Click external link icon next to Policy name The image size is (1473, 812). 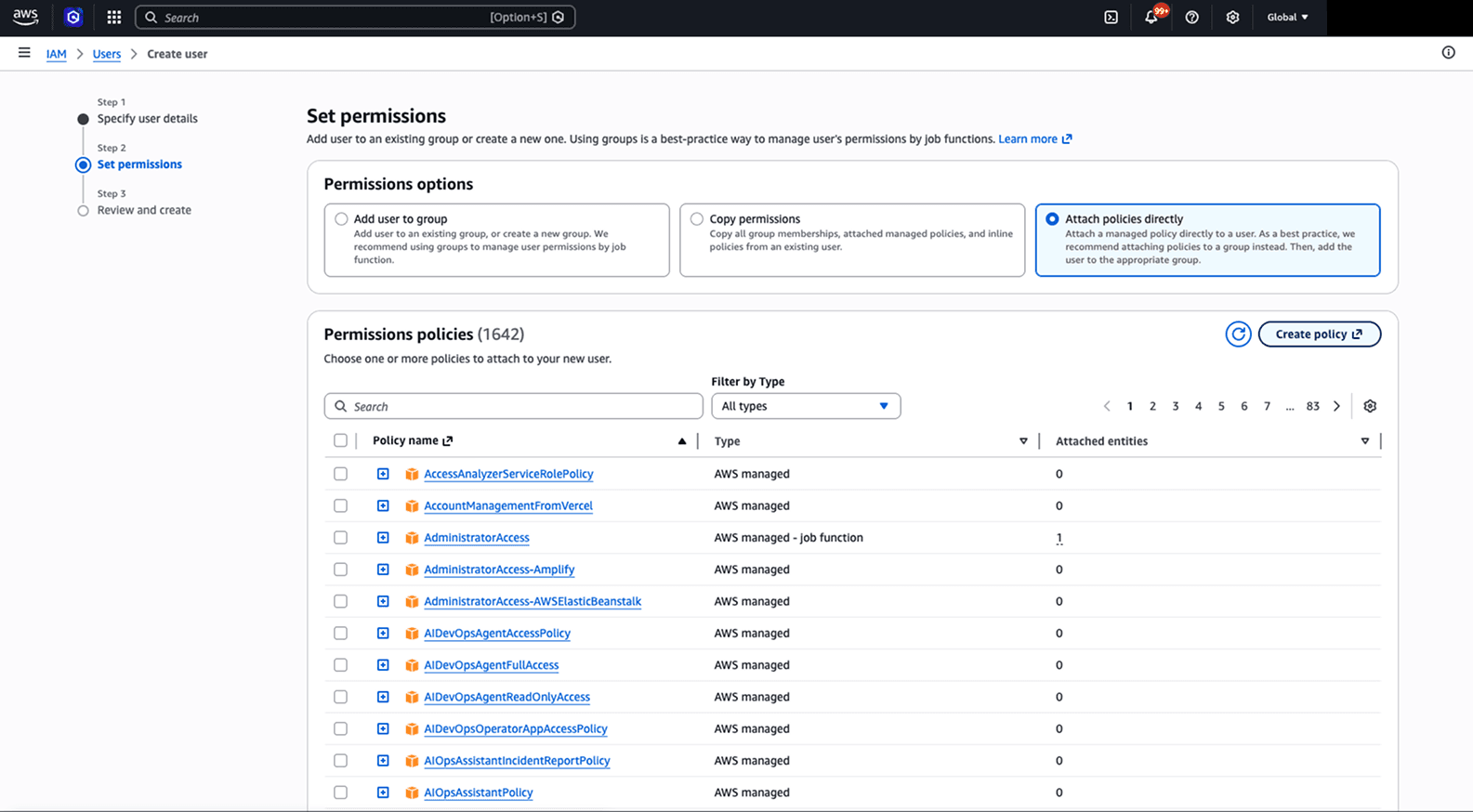coord(448,440)
